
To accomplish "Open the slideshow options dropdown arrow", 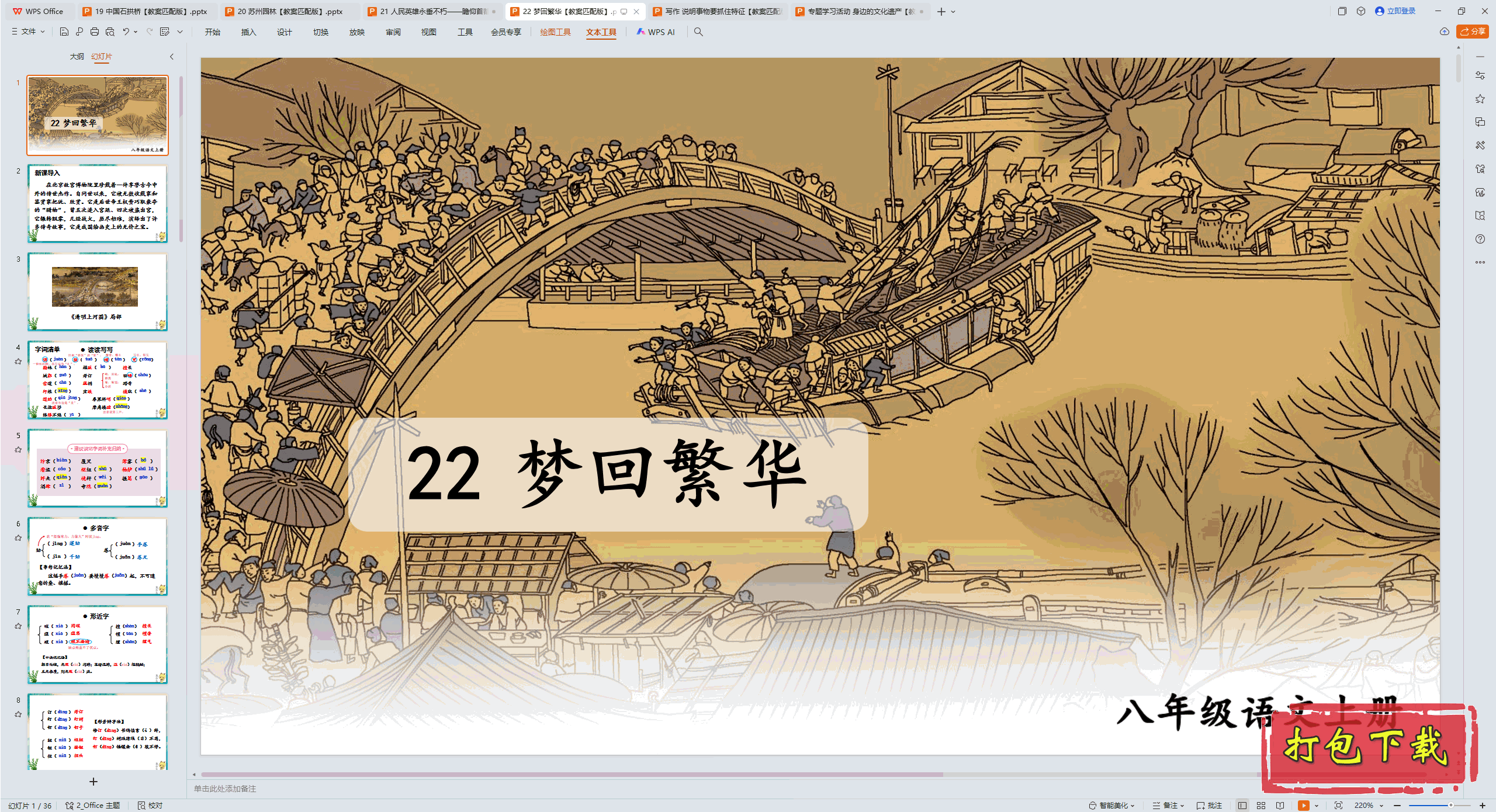I will (x=1317, y=806).
